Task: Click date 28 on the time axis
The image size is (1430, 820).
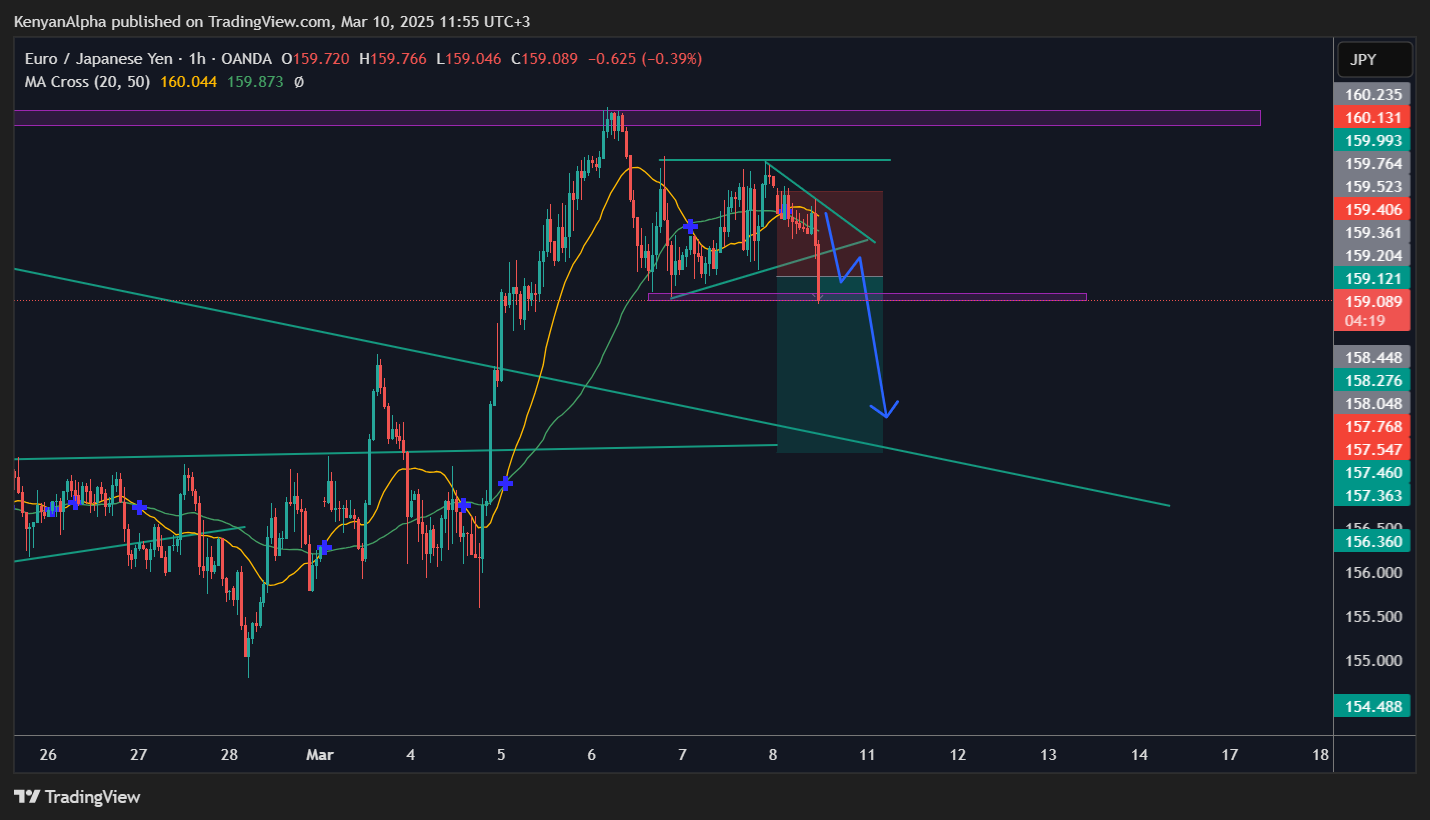Action: point(229,755)
